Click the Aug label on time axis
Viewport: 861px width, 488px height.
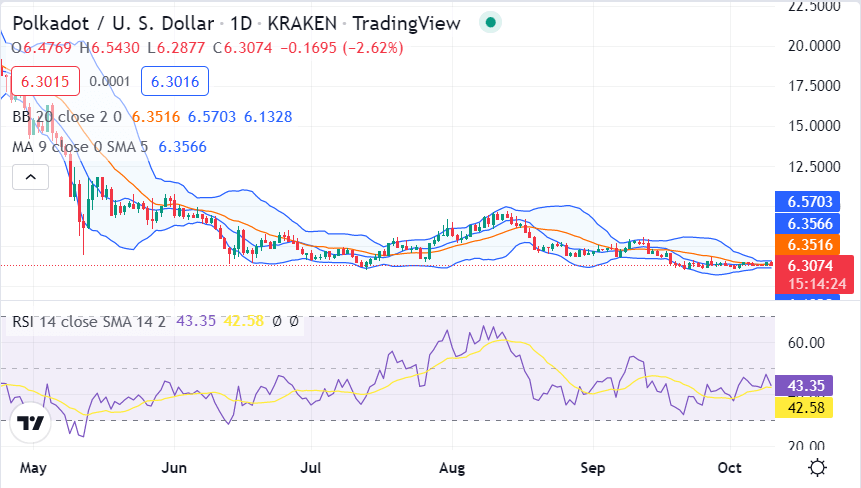coord(452,468)
